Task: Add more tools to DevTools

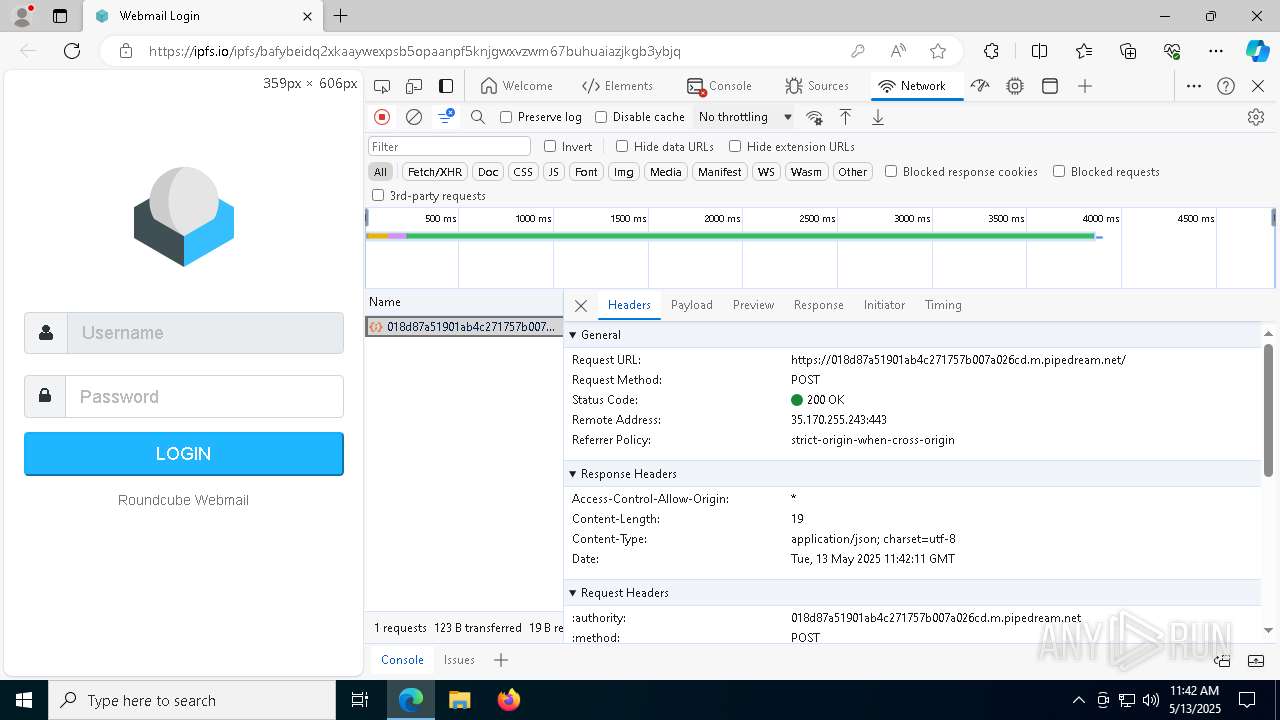Action: tap(1085, 86)
